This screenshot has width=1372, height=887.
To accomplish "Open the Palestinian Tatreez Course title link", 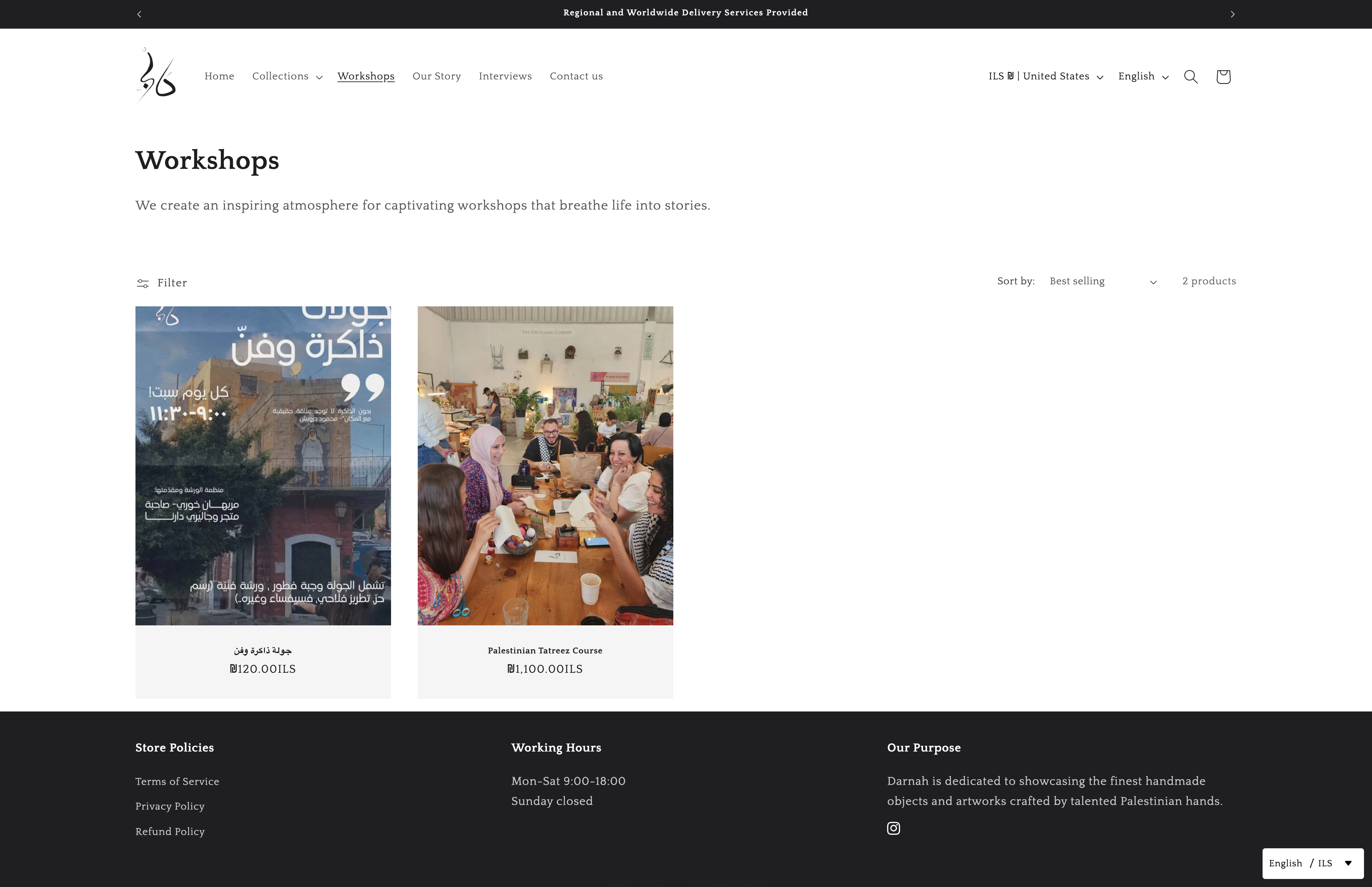I will (545, 650).
